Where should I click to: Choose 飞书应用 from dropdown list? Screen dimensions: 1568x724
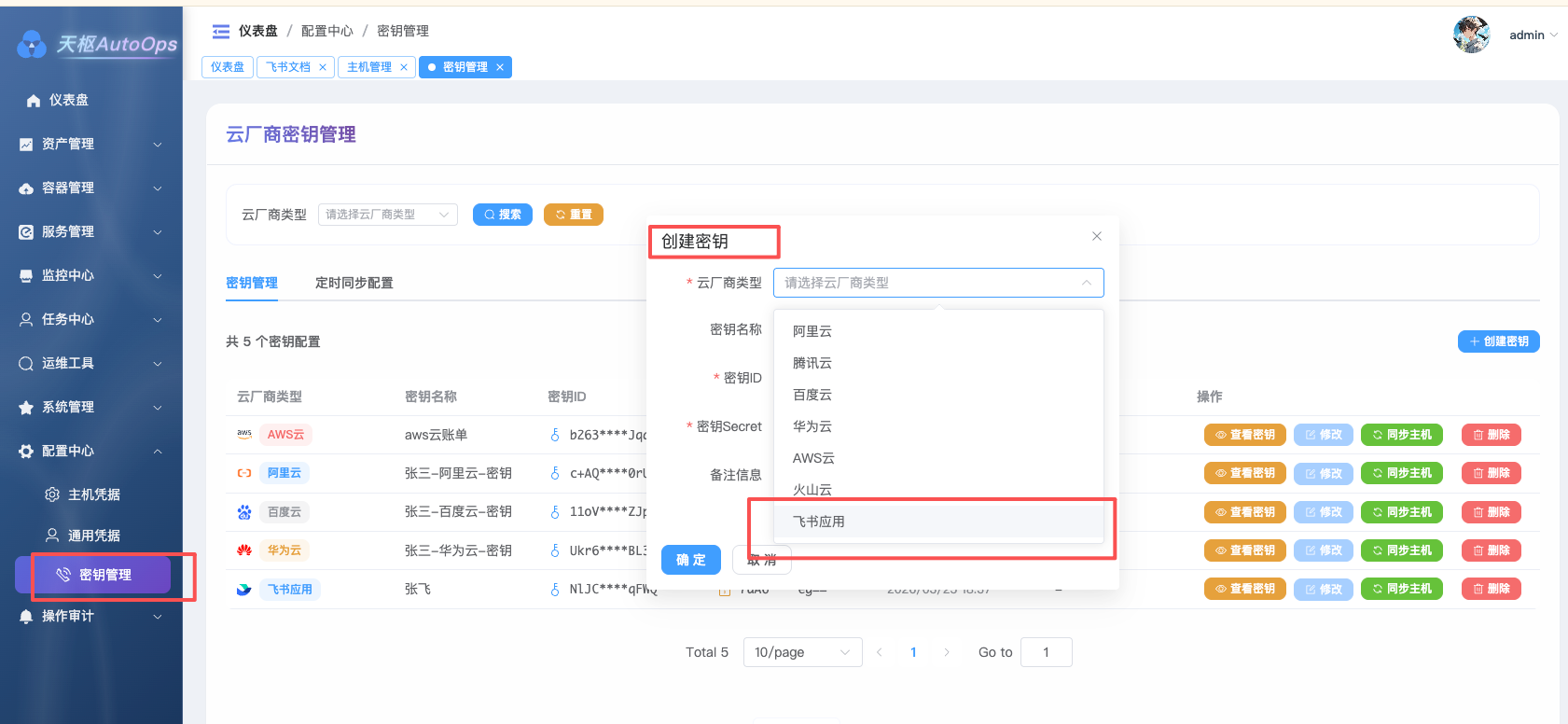938,522
